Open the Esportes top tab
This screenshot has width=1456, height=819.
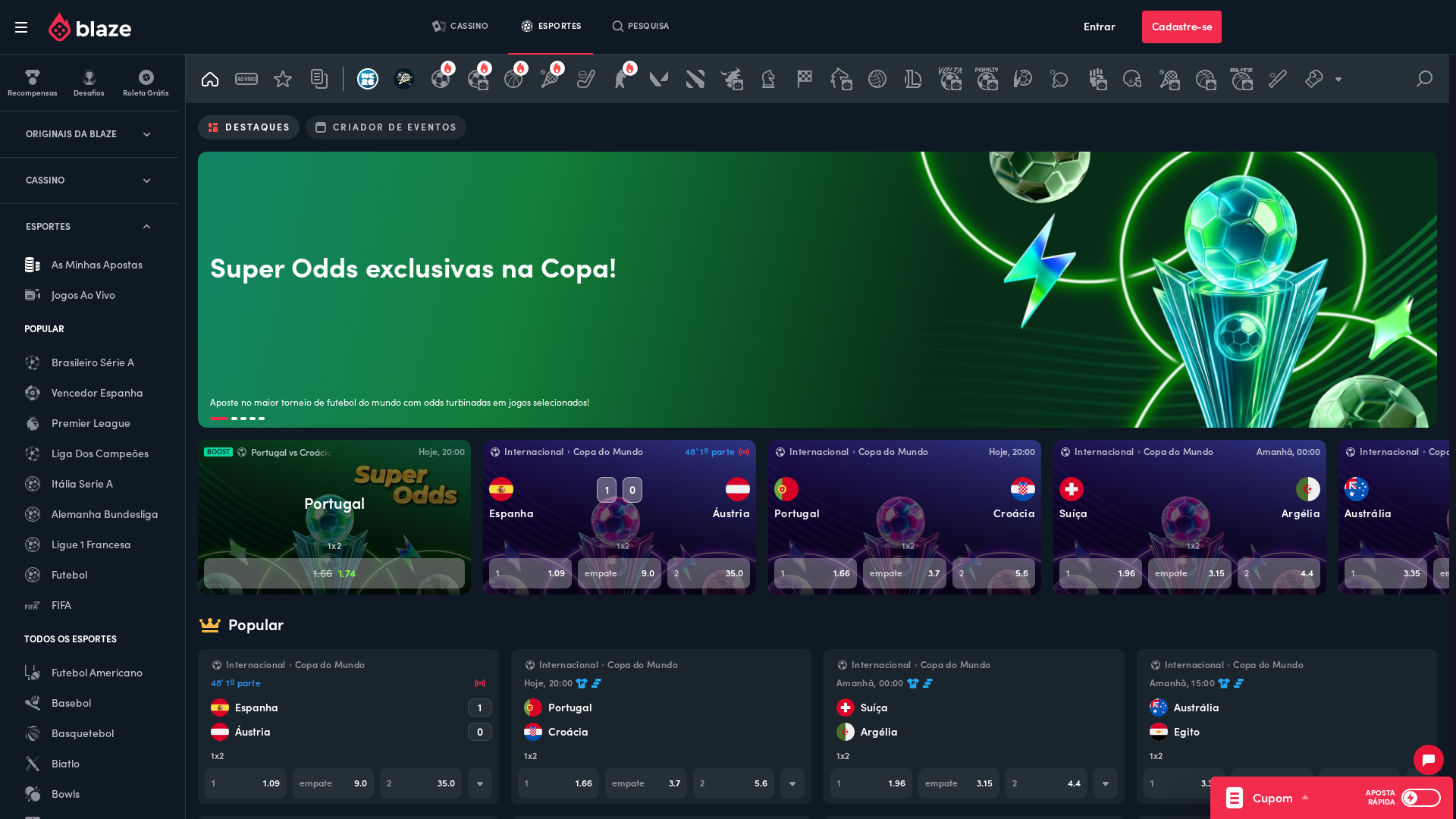tap(551, 27)
